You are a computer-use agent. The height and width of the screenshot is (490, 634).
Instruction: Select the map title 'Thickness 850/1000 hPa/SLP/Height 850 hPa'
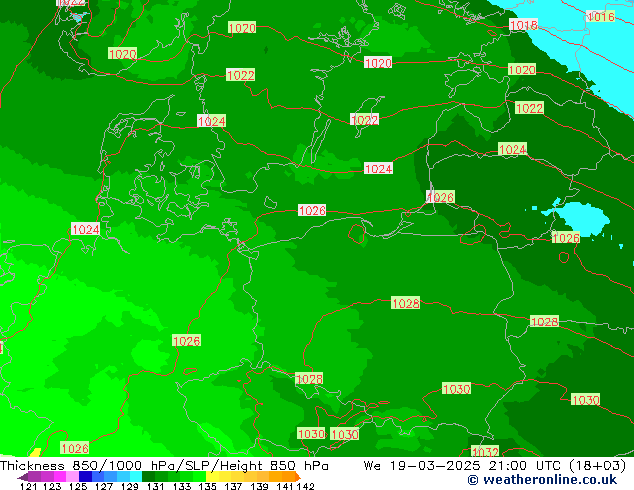click(164, 466)
